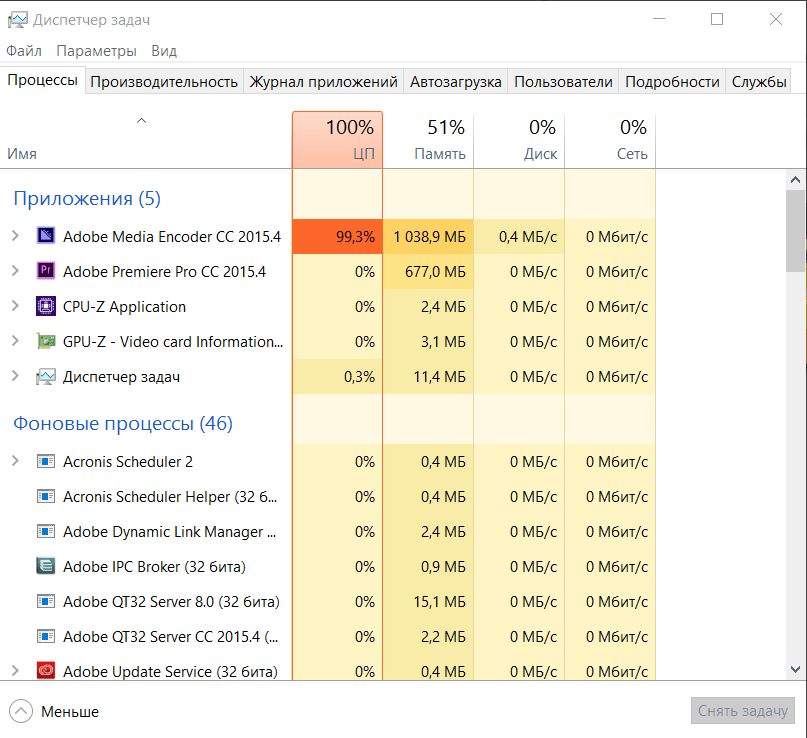Click the 1 038,9 МБ memory cell
The width and height of the screenshot is (807, 738).
(x=428, y=237)
